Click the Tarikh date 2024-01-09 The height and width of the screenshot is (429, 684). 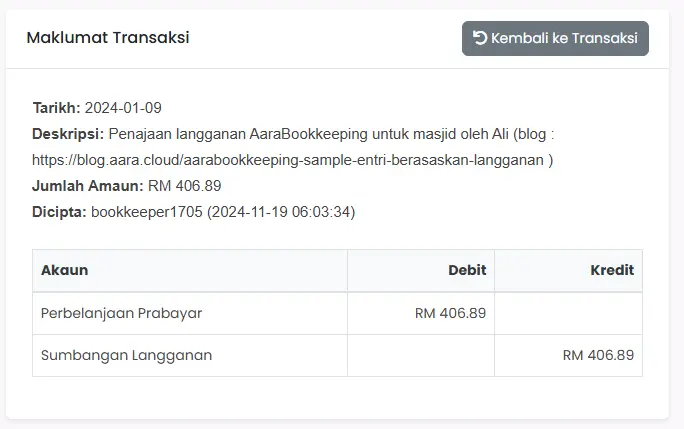pos(123,108)
